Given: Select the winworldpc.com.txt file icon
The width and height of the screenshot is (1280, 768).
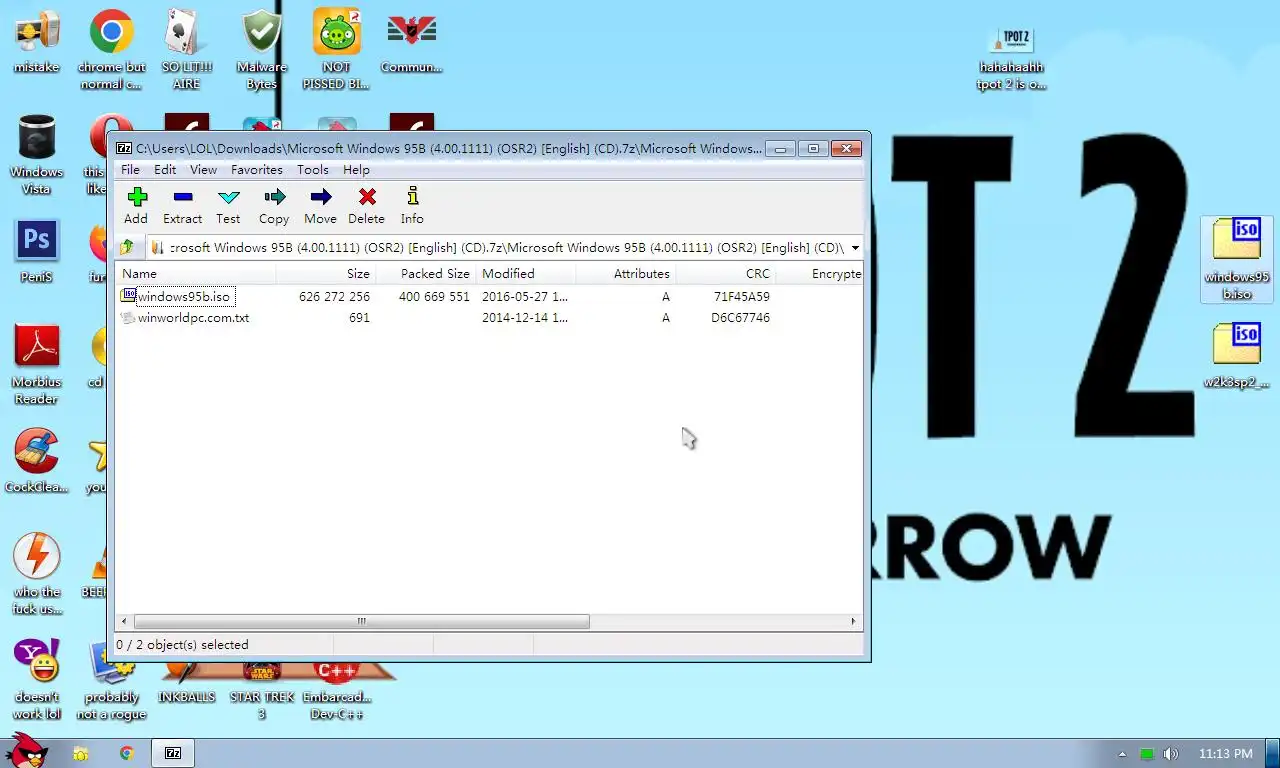Looking at the screenshot, I should click(128, 318).
